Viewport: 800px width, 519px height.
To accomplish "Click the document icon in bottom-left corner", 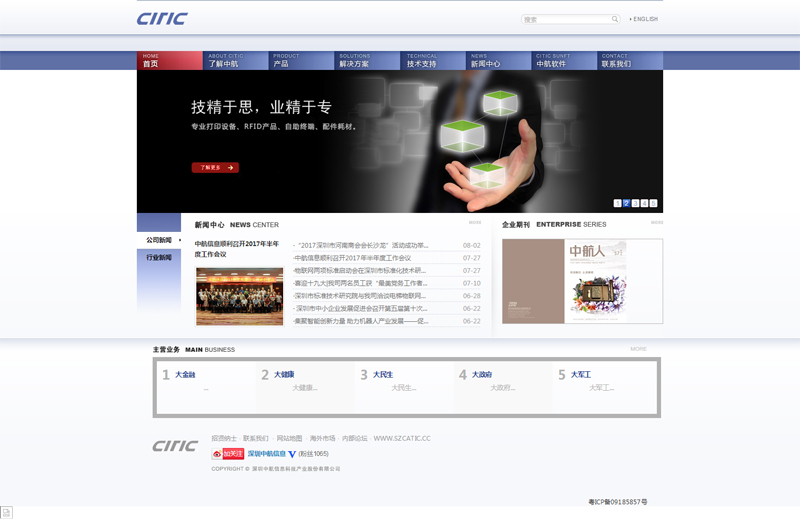I will coord(7,512).
